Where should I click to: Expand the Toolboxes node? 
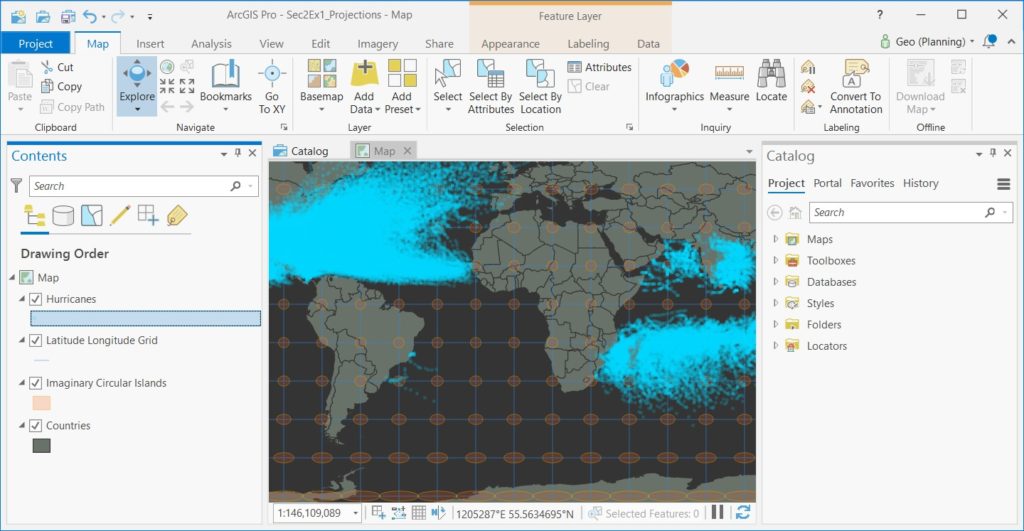click(x=775, y=261)
